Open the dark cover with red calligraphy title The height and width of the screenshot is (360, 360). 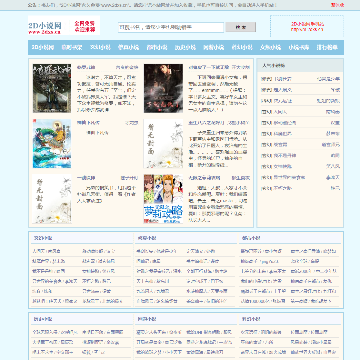pos(163,88)
